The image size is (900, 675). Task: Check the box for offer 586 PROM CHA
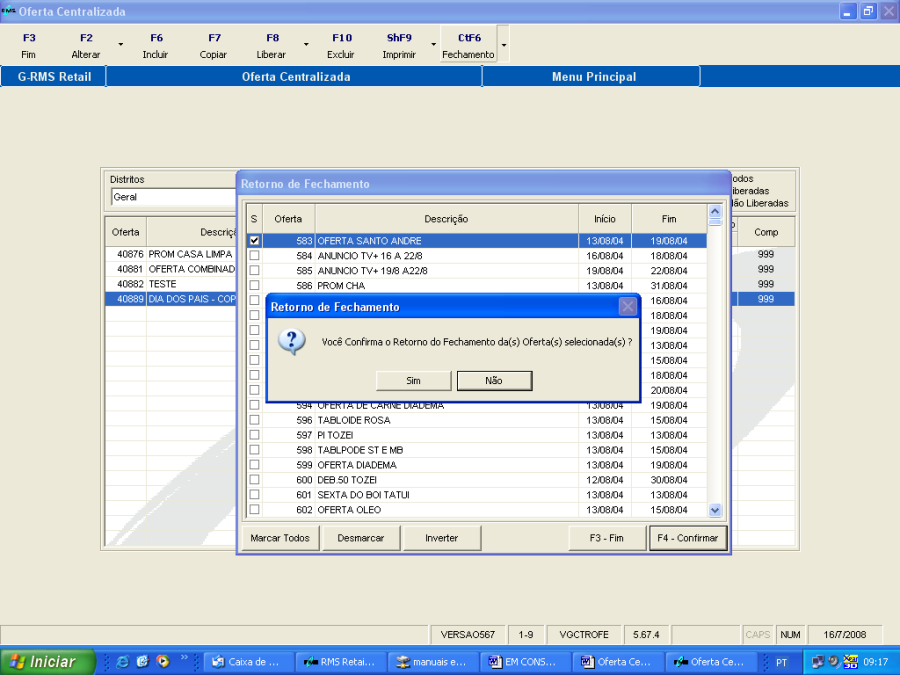click(x=254, y=285)
